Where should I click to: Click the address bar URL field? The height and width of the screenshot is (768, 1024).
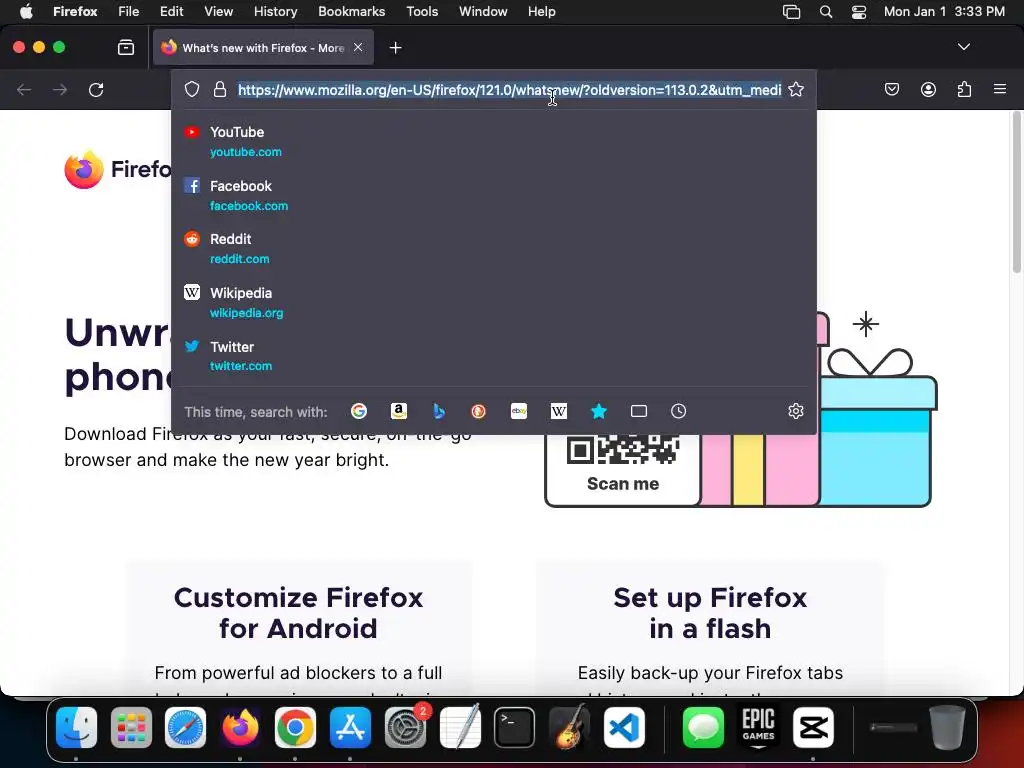pyautogui.click(x=509, y=89)
